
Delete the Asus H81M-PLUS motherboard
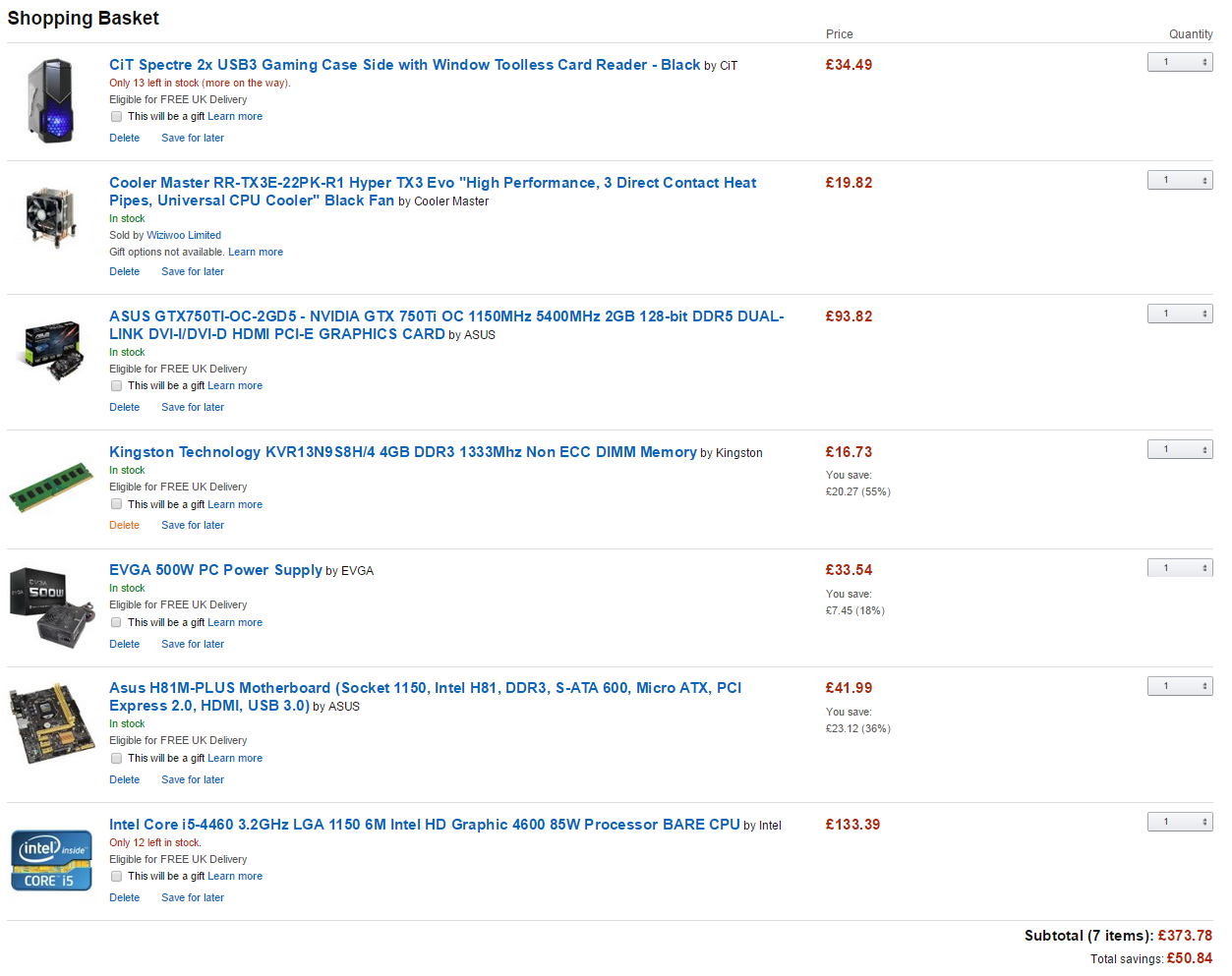click(124, 779)
